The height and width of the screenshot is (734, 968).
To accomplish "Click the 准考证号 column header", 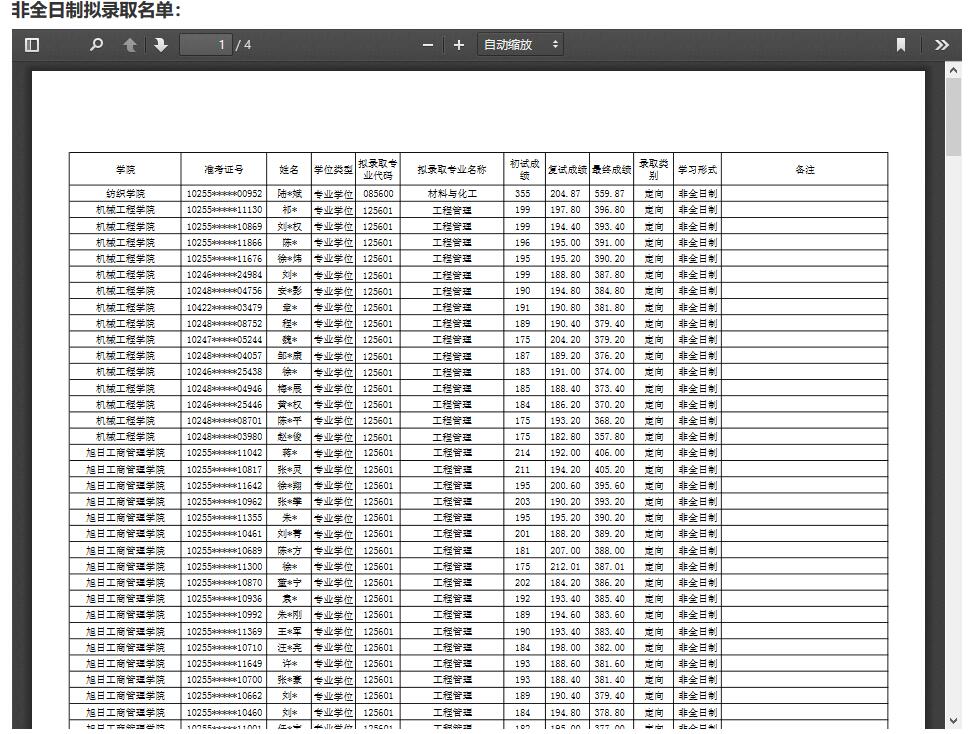I will pos(223,169).
